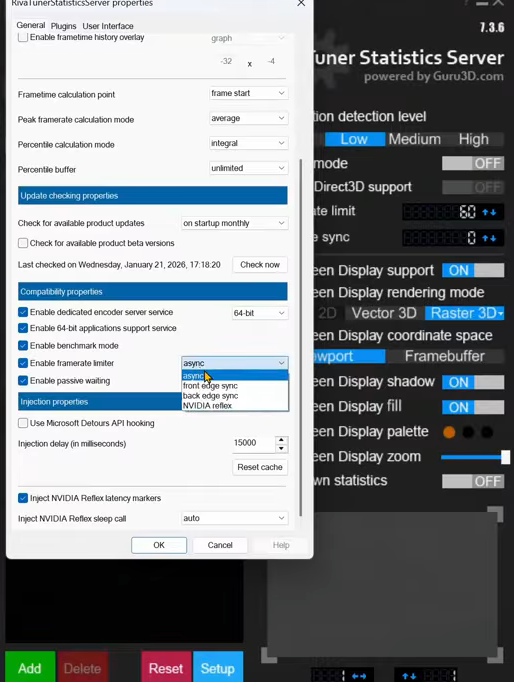Tick Enable frametime history overlay checkbox
Image resolution: width=514 pixels, height=682 pixels.
tap(23, 37)
